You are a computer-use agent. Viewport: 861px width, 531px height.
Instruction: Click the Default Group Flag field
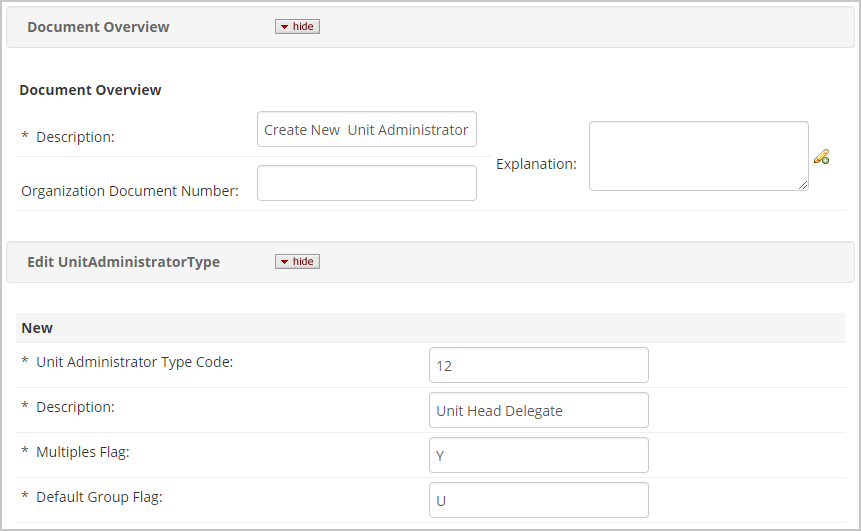[539, 500]
